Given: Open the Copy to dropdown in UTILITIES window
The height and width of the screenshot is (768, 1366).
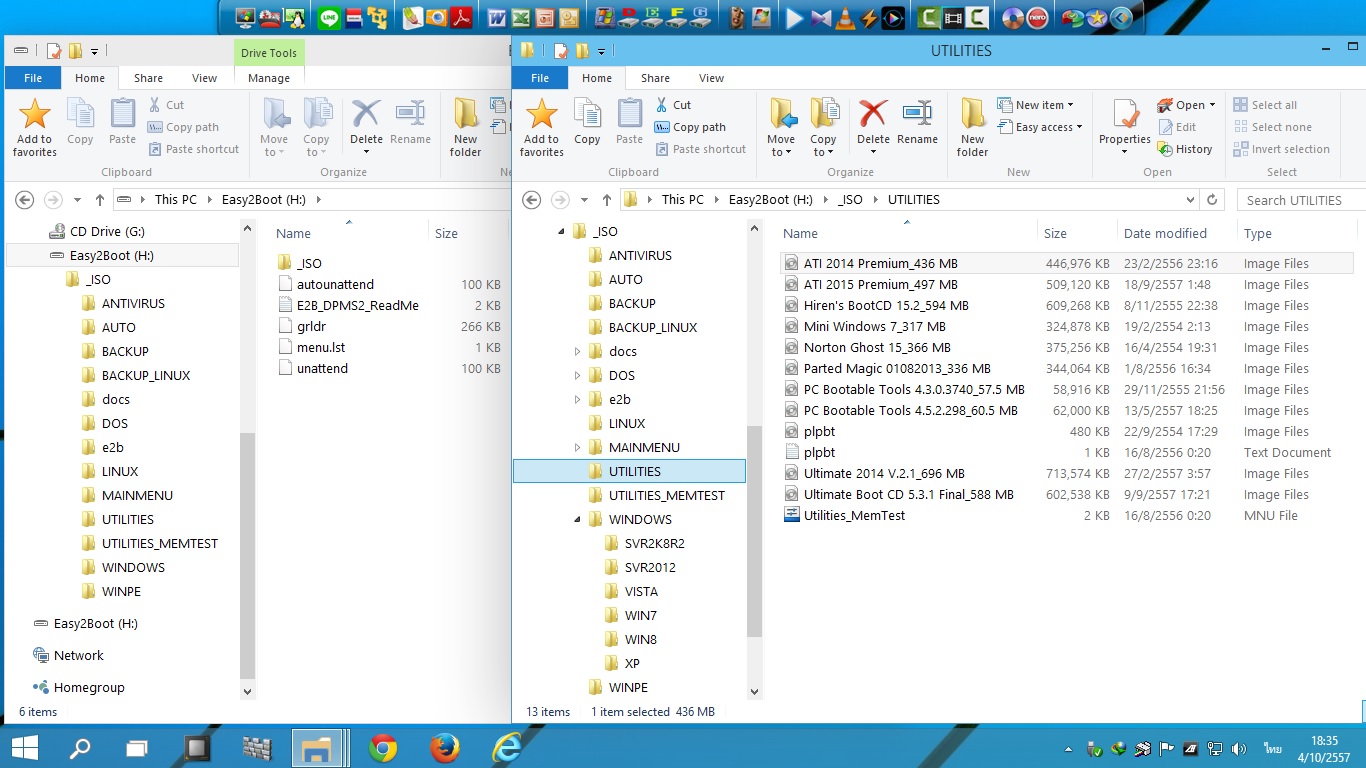Looking at the screenshot, I should [823, 127].
